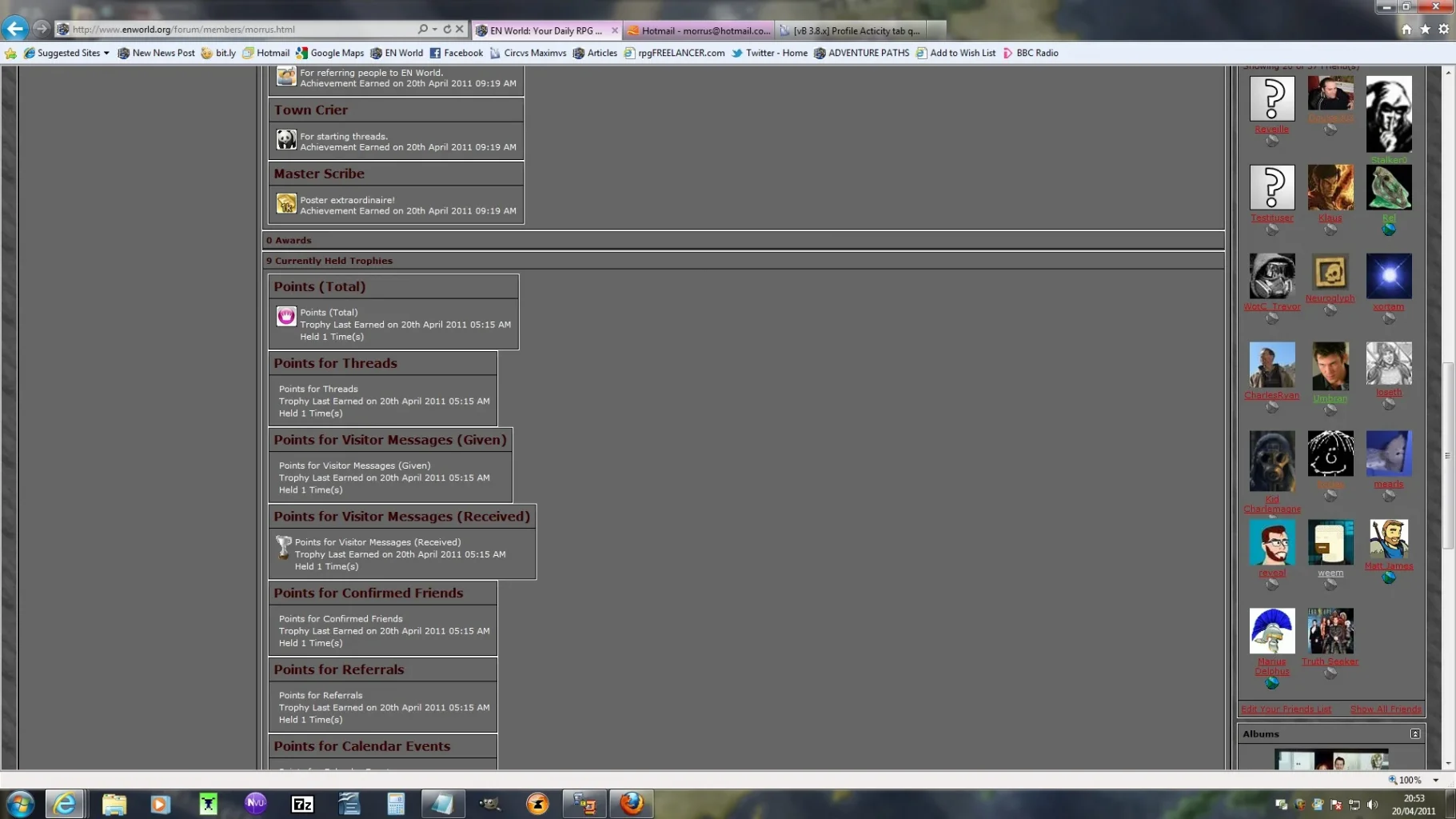Open the ADVENTURE PATHS bookmark
The width and height of the screenshot is (1456, 819).
click(861, 53)
